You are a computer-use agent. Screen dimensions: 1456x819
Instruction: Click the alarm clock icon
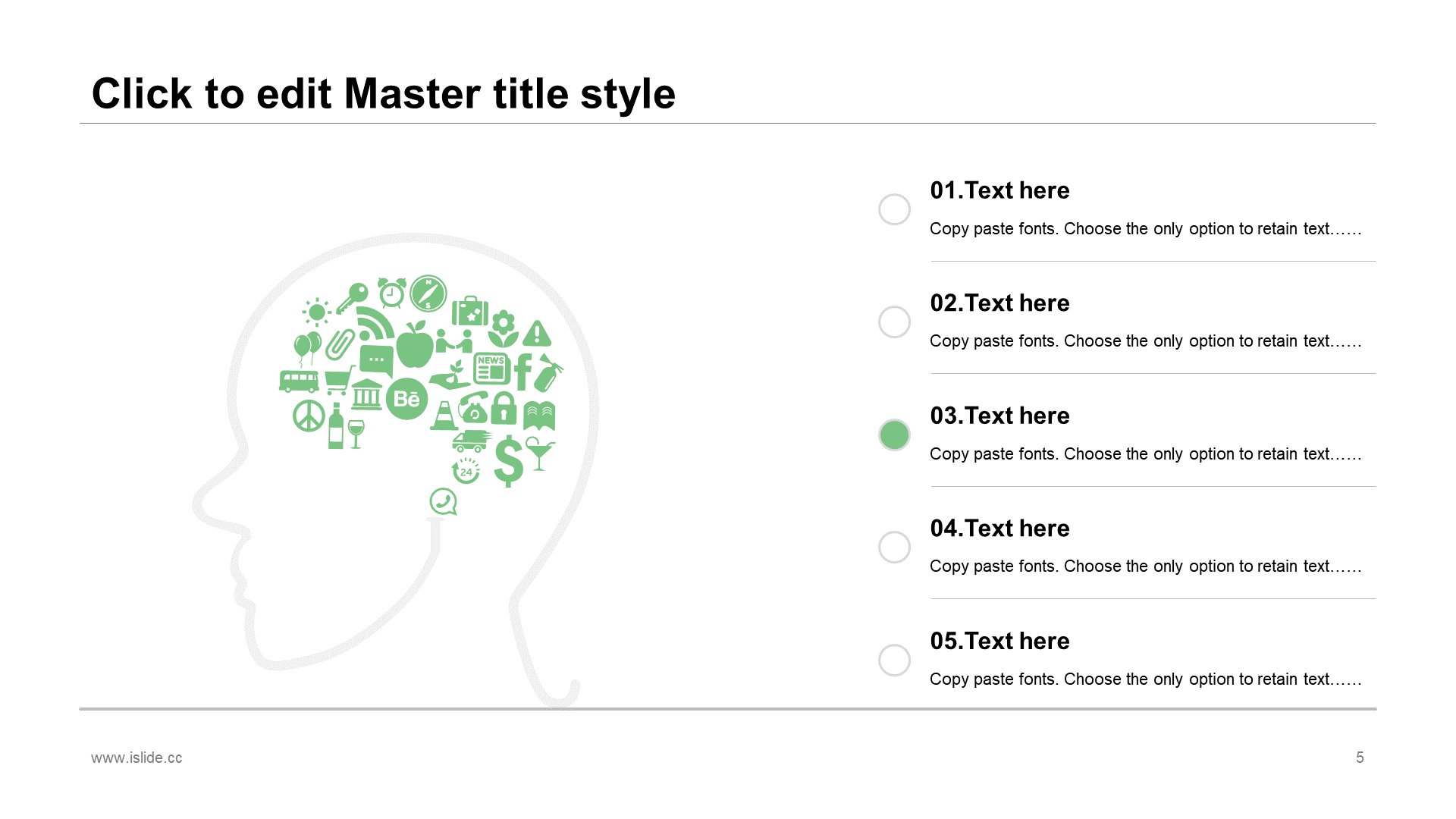[392, 293]
